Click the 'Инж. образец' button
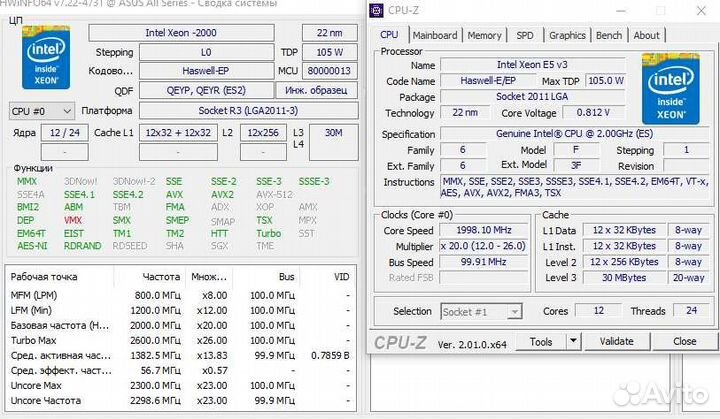Screen dimensions: 720x419 tap(316, 90)
